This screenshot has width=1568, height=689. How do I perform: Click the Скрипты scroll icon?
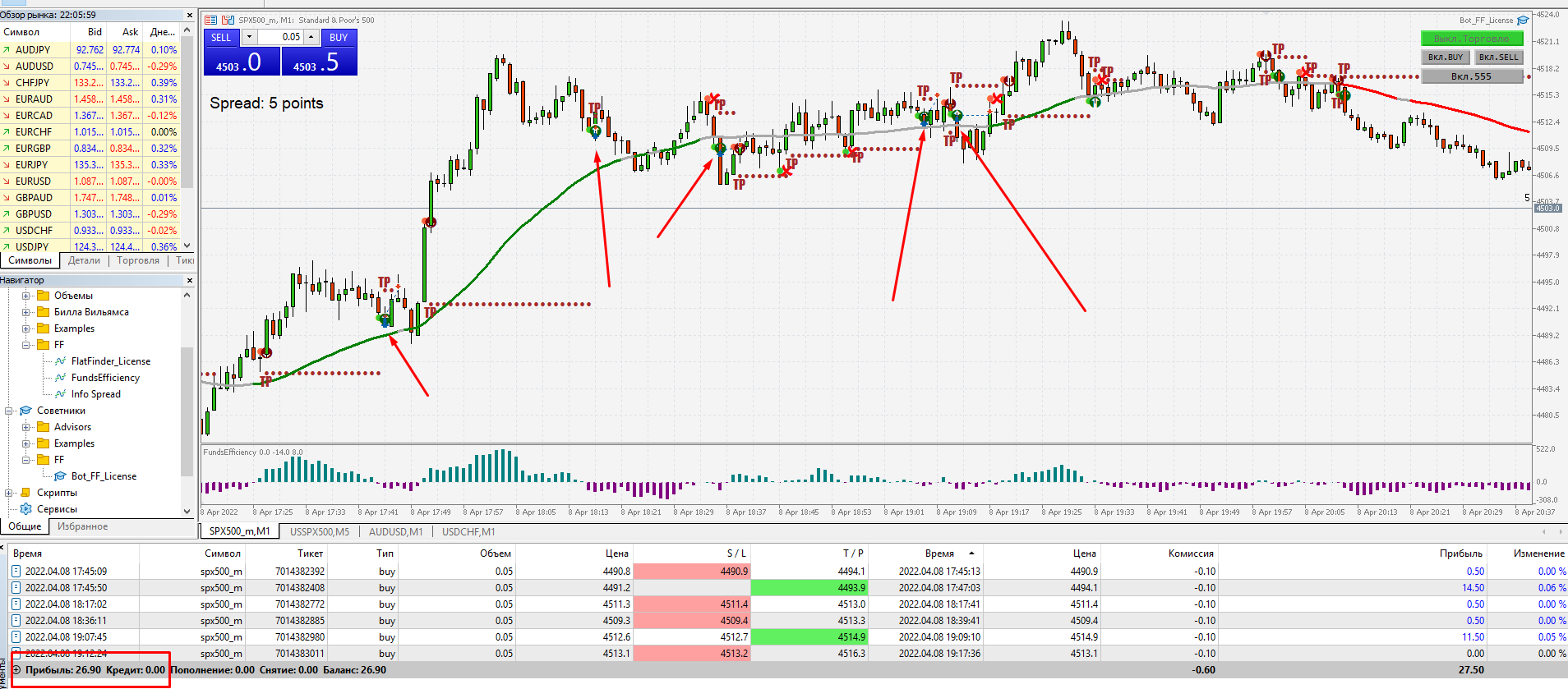pos(25,493)
